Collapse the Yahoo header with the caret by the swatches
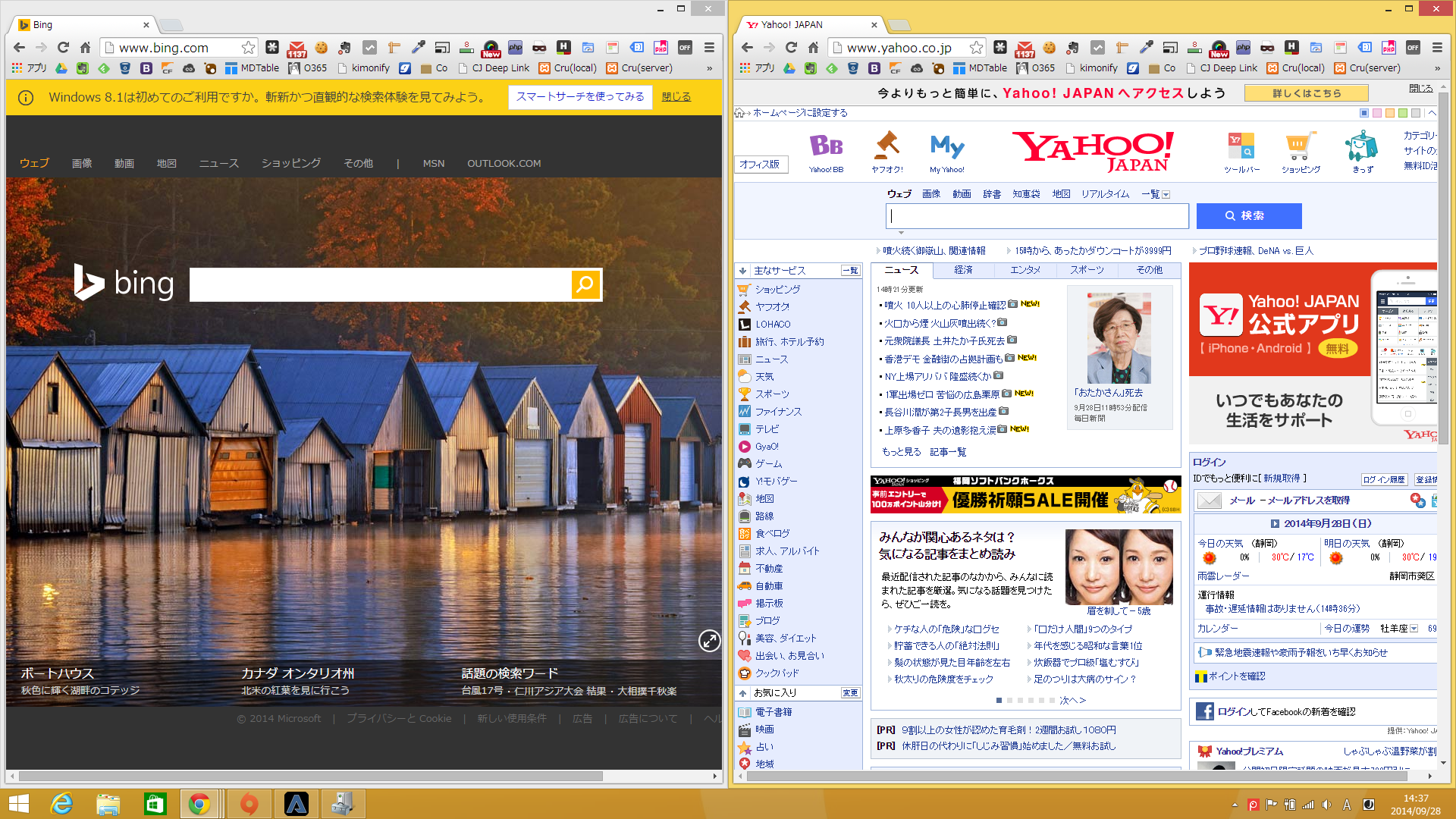Screen dimensions: 1456x819 [x=1432, y=113]
